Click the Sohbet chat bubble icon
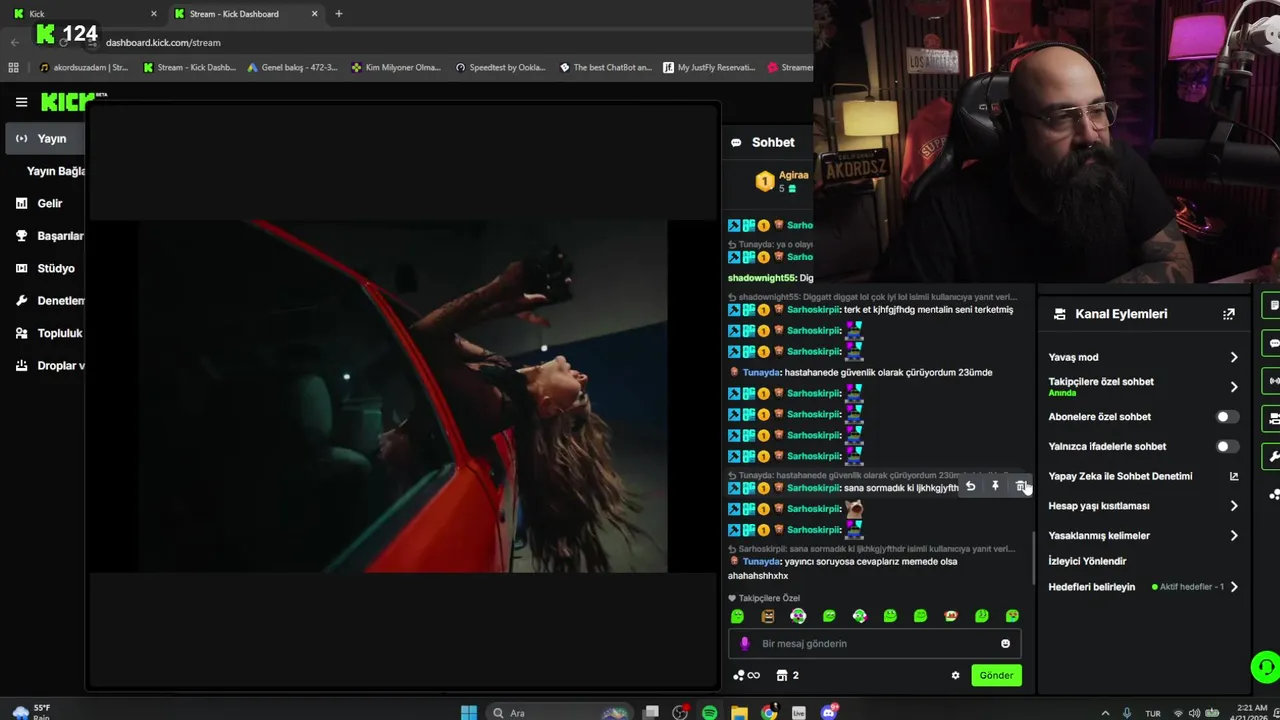 [736, 143]
